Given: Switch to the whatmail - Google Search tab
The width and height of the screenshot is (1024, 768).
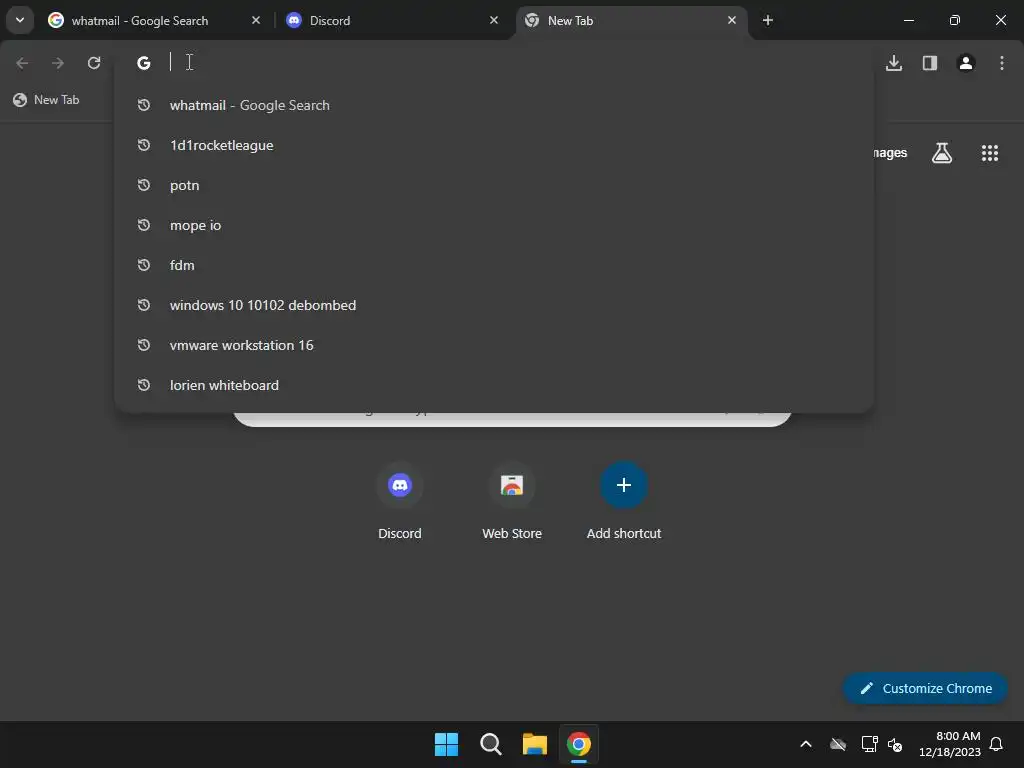Looking at the screenshot, I should [154, 20].
